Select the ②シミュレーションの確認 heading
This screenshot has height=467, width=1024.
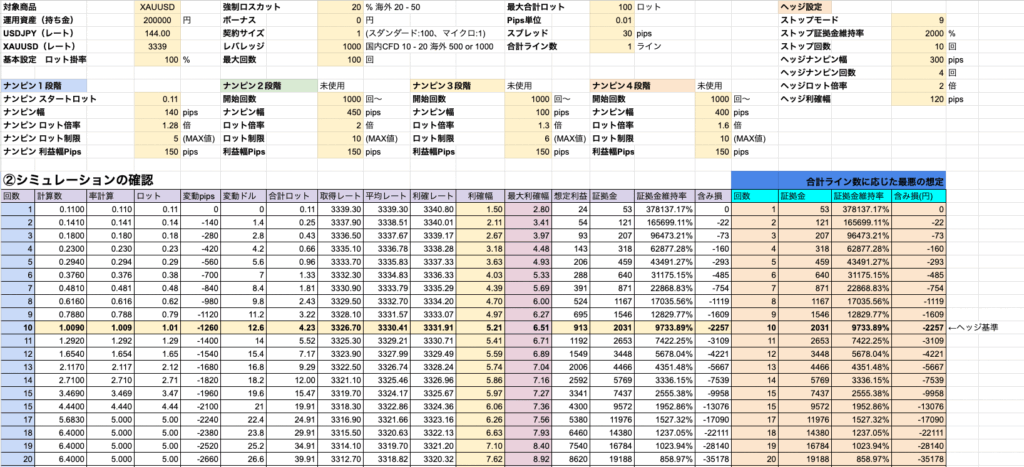(78, 179)
